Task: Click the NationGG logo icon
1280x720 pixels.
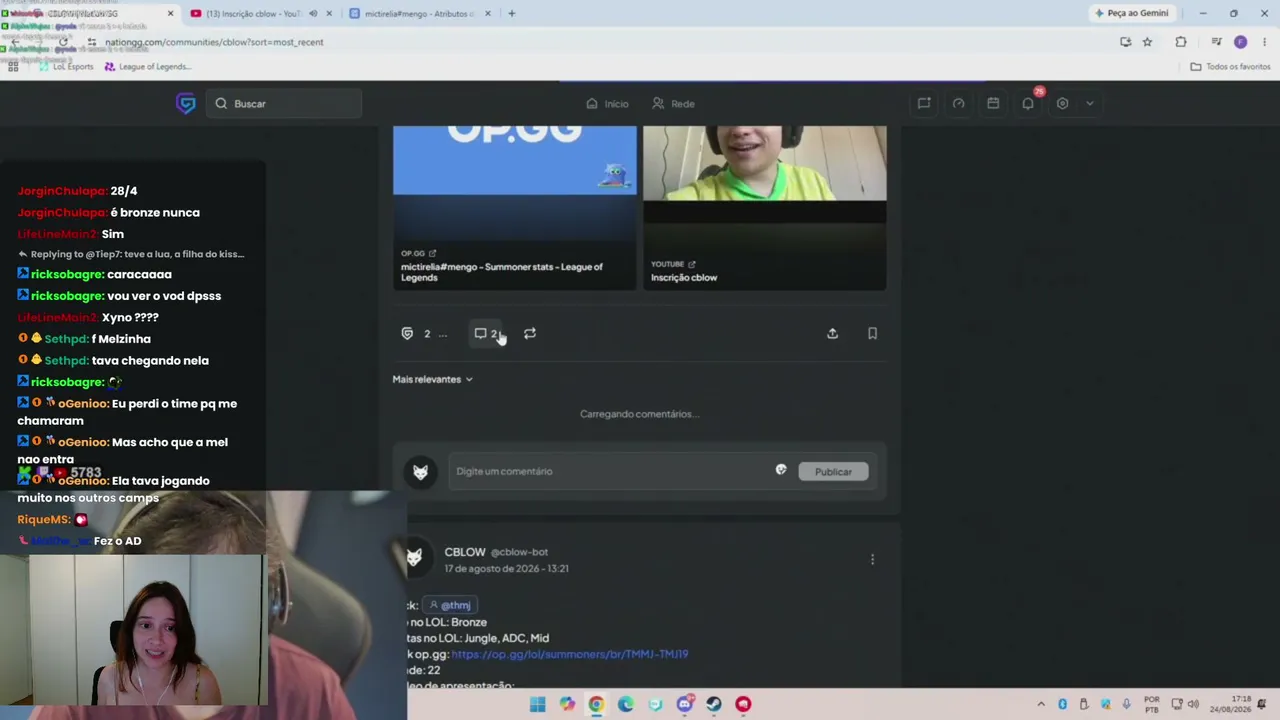Action: point(186,103)
